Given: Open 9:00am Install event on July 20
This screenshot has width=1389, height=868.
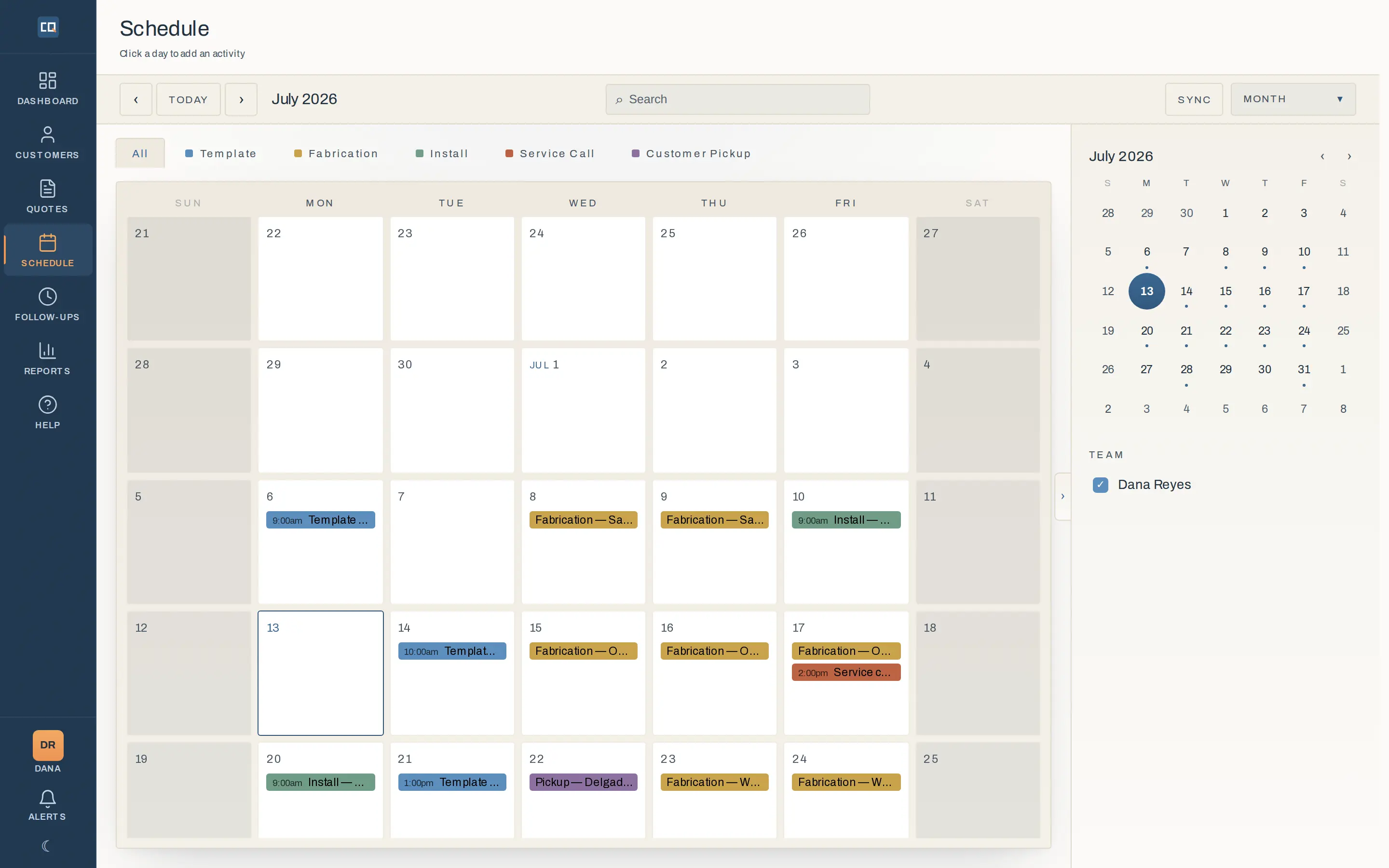Looking at the screenshot, I should (320, 783).
